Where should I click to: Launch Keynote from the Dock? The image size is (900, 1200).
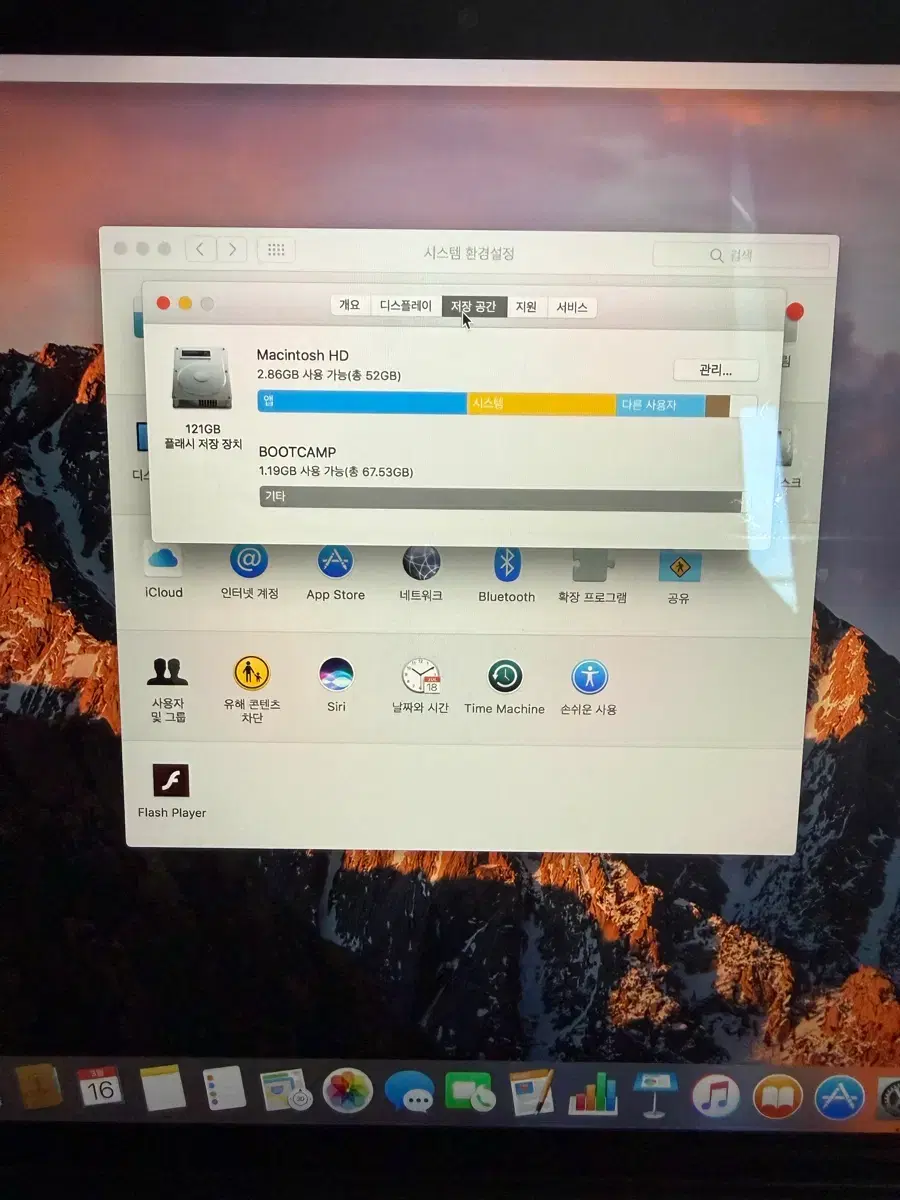pyautogui.click(x=655, y=1096)
